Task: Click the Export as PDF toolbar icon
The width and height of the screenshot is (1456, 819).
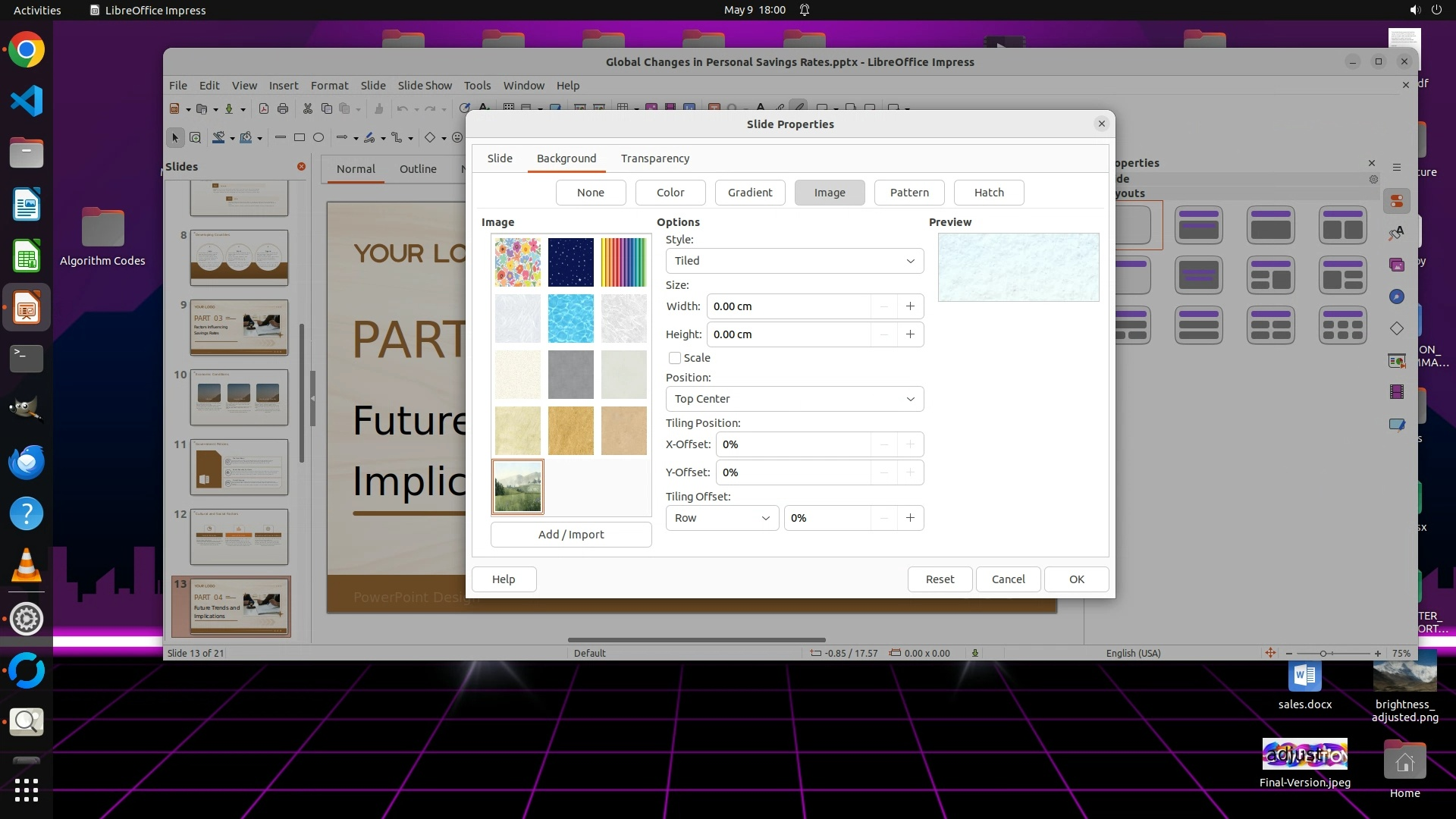Action: coord(263,108)
